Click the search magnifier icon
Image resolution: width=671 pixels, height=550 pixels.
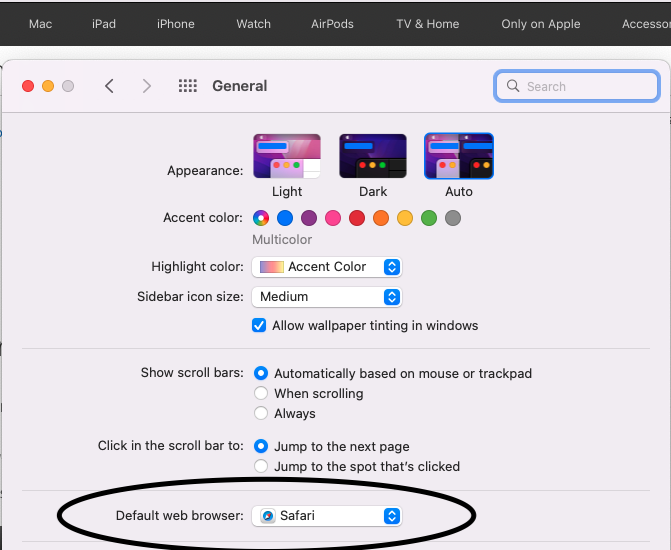coord(513,86)
